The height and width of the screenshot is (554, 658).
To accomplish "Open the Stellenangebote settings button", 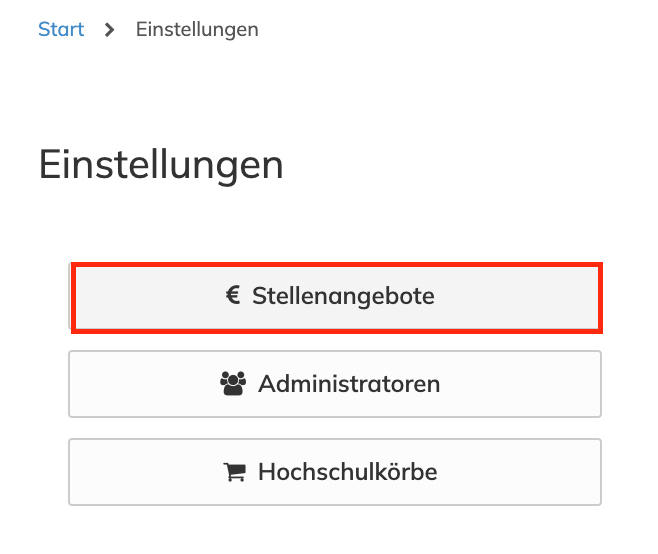I will [x=335, y=297].
